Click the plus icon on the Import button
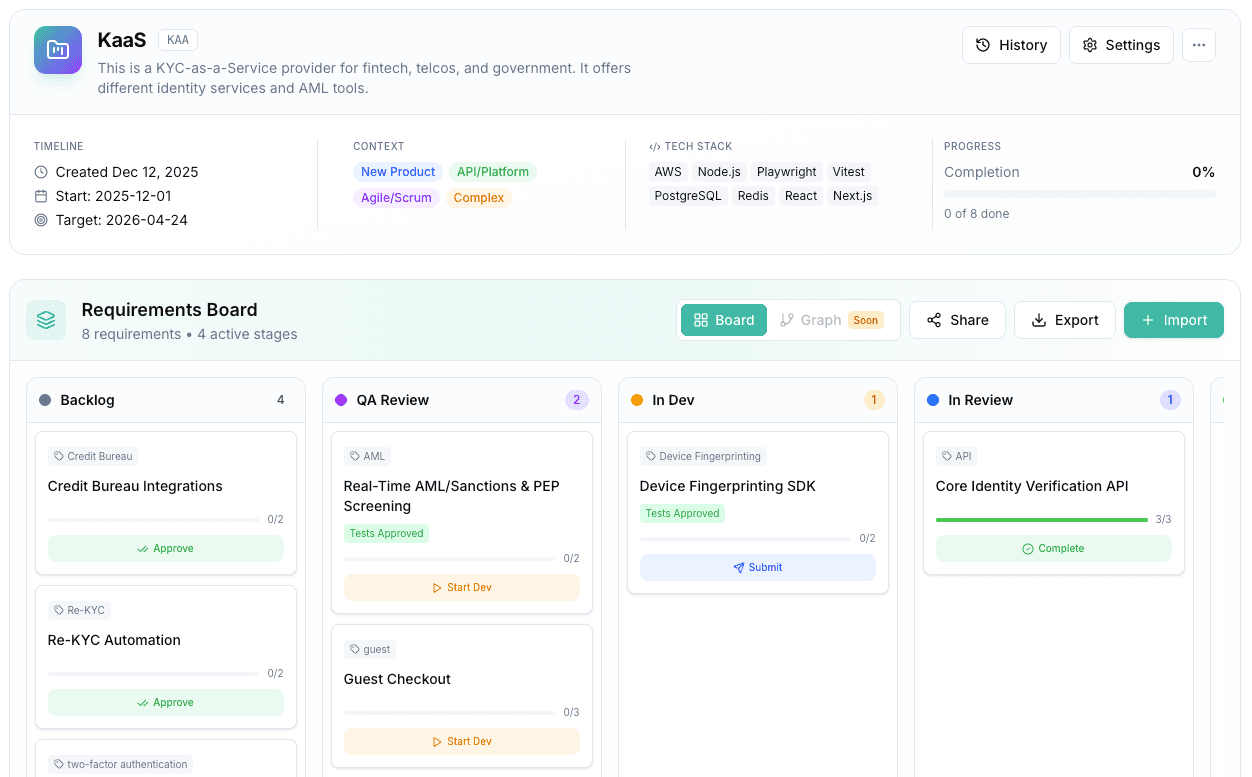This screenshot has height=777, width=1252. coord(1147,320)
